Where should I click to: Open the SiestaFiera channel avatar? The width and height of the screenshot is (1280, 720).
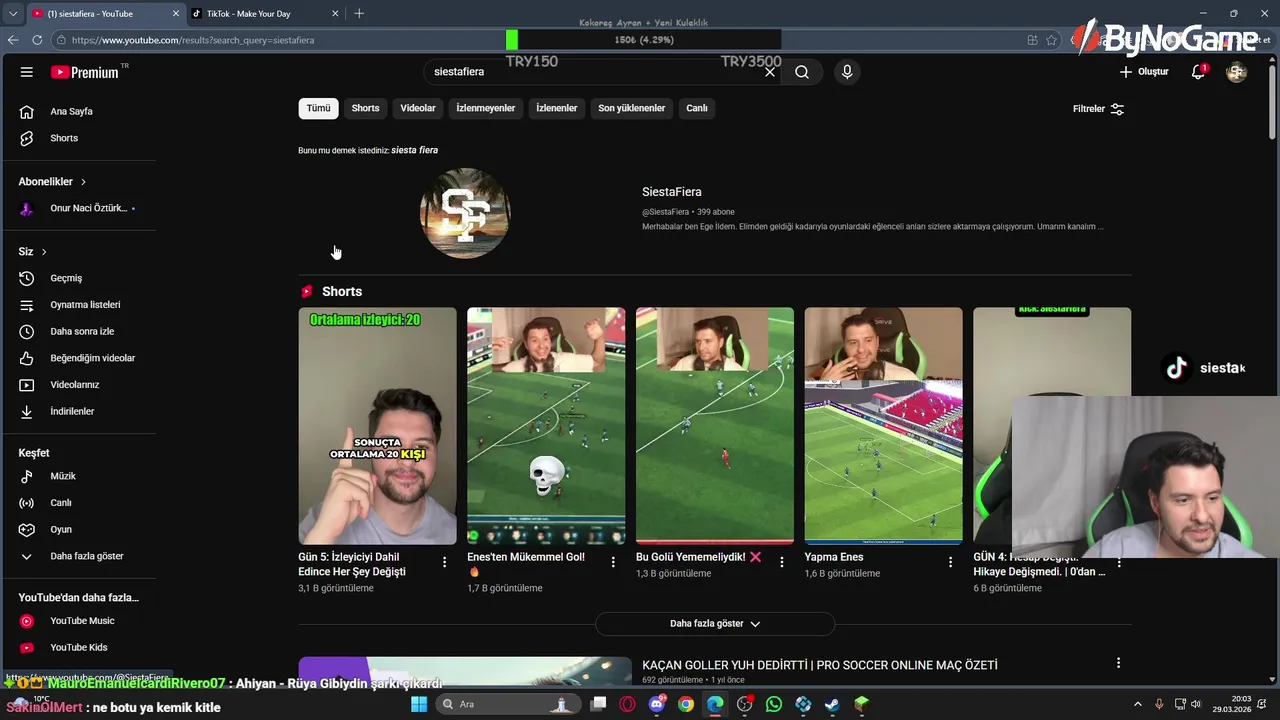pyautogui.click(x=465, y=213)
